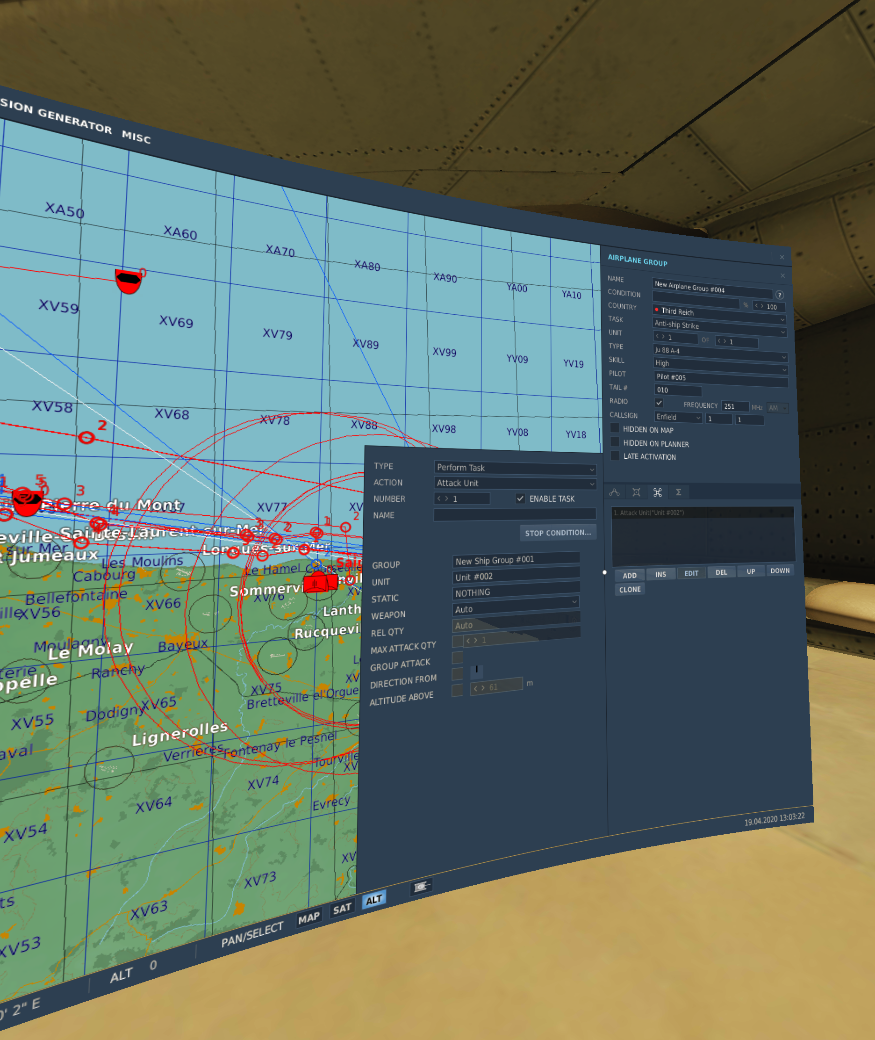Open the AM modulation dropdown
This screenshot has height=1040, width=875.
click(776, 407)
